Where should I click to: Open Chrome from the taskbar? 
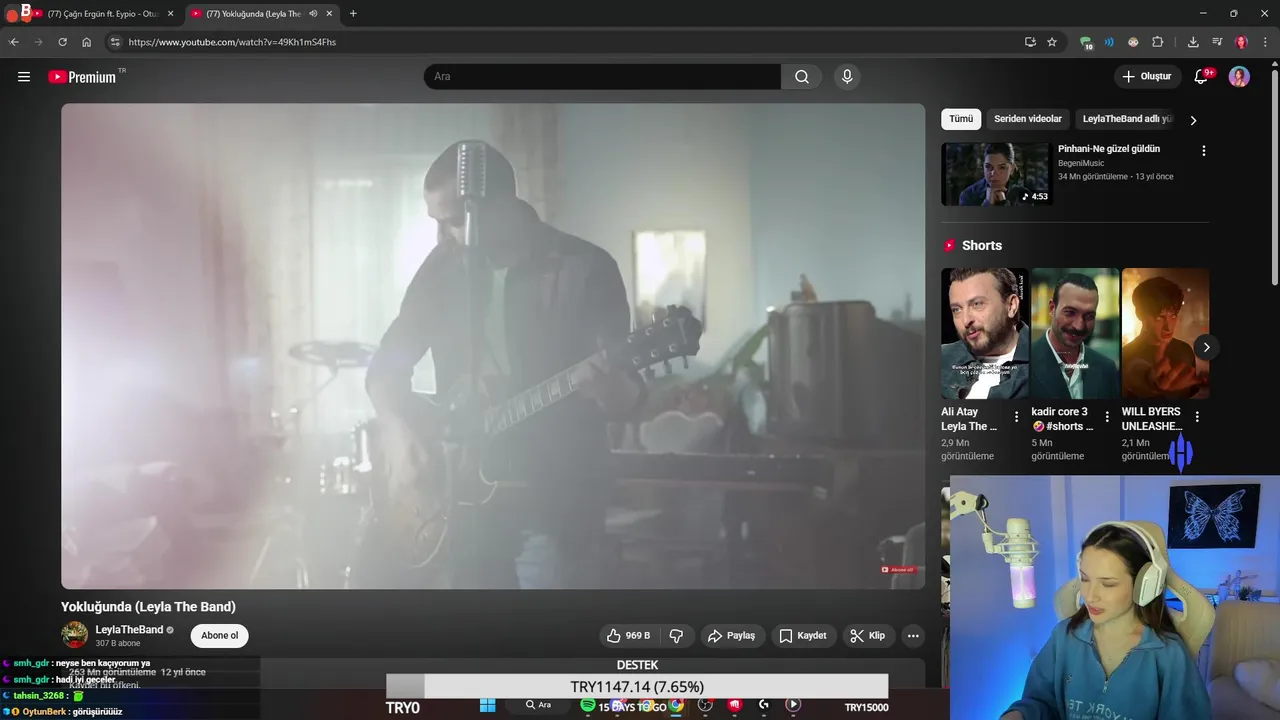[677, 705]
